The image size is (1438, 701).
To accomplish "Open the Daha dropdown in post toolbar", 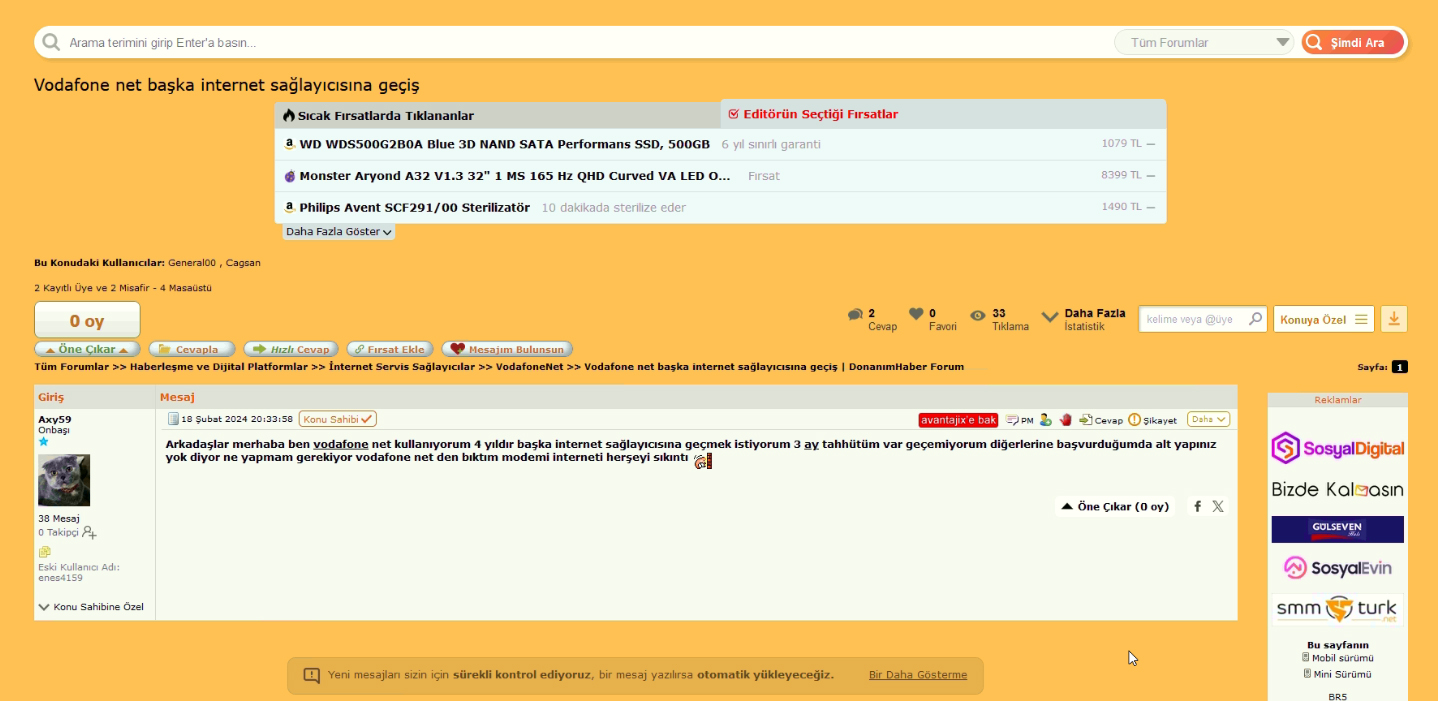I will (1208, 420).
